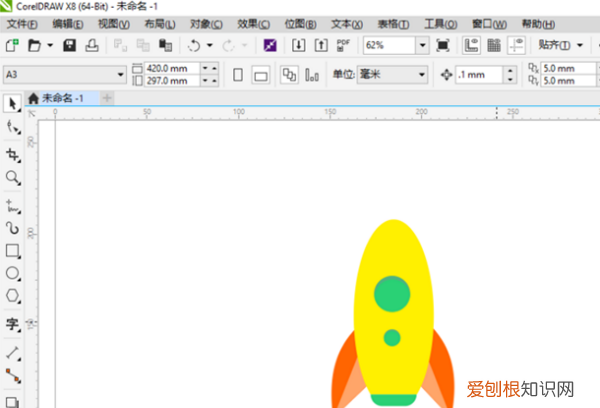Open the Redo history dropdown arrow
The image size is (600, 408).
pos(244,46)
